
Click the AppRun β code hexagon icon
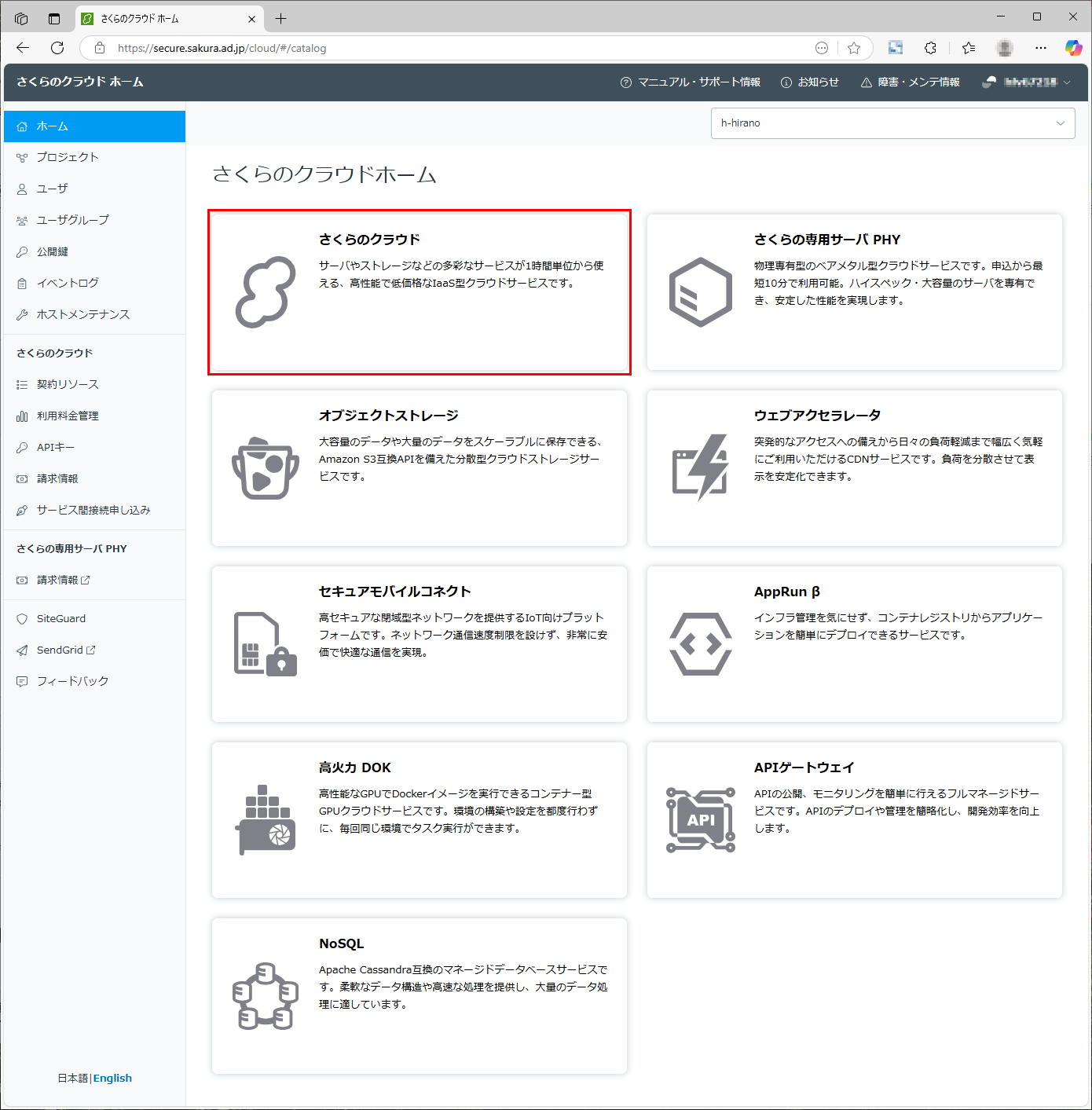(701, 644)
